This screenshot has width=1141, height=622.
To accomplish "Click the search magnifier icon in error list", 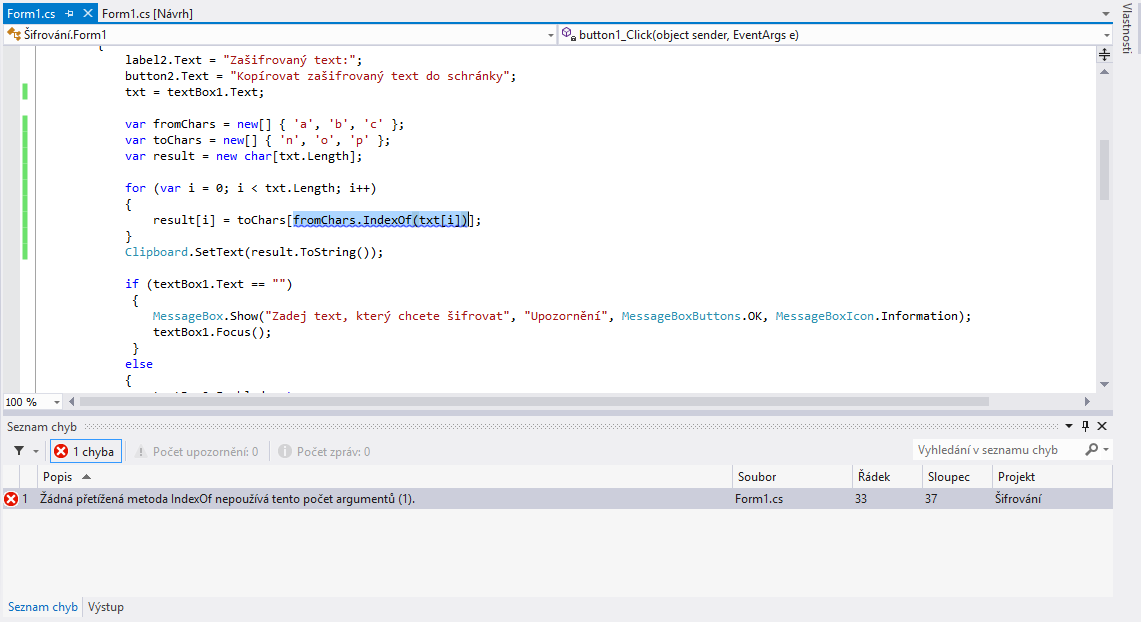I will pos(1092,450).
